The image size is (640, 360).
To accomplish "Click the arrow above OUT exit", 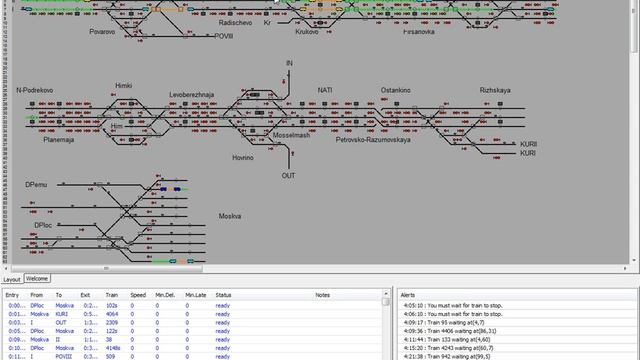I will 293,153.
